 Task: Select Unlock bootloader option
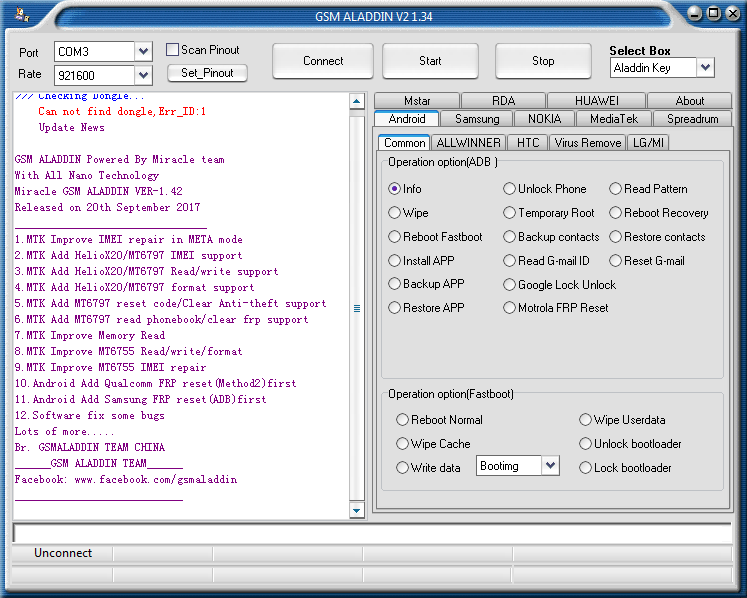585,444
